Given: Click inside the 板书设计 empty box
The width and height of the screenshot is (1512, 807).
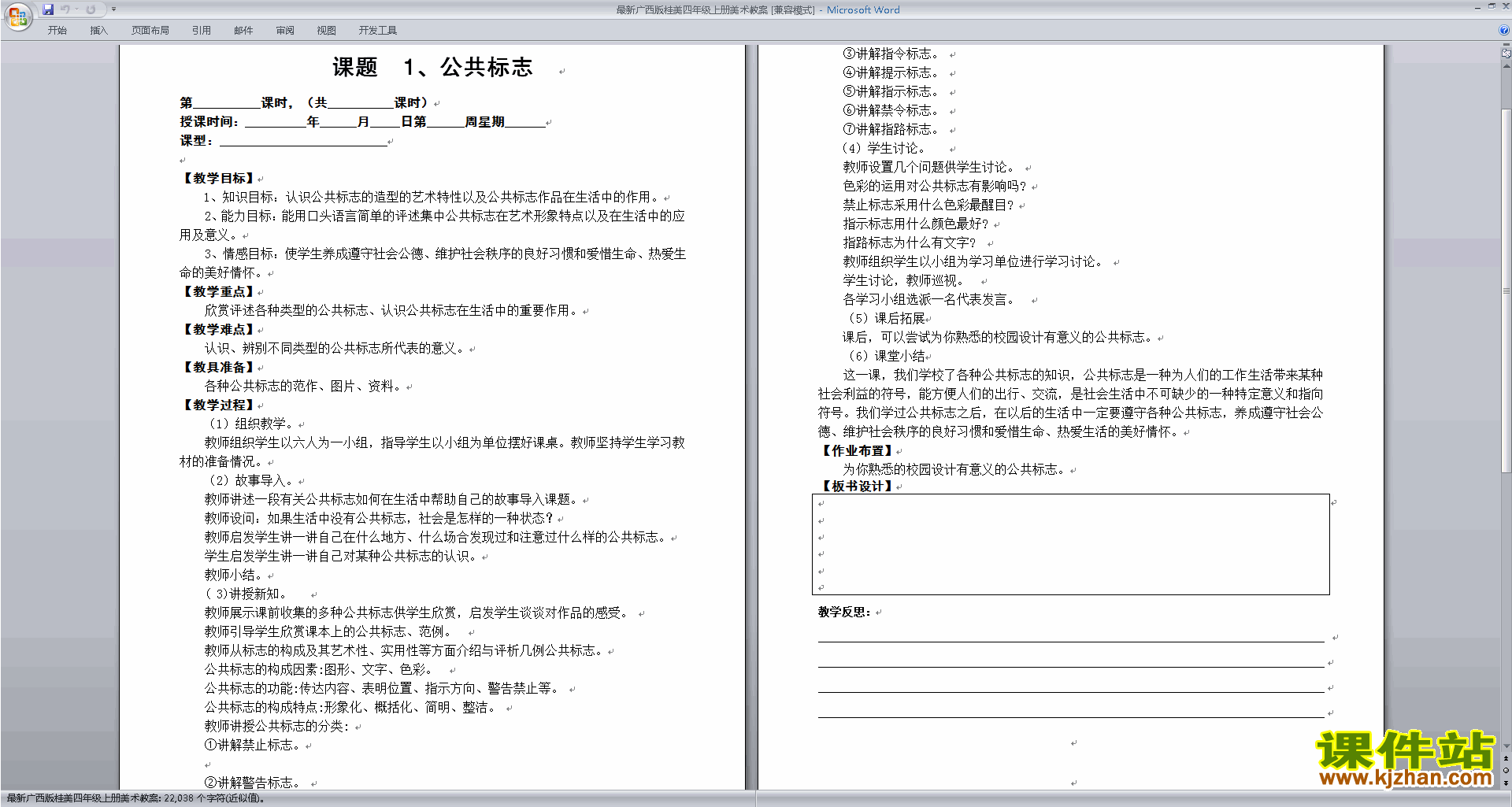Looking at the screenshot, I should [x=1071, y=545].
